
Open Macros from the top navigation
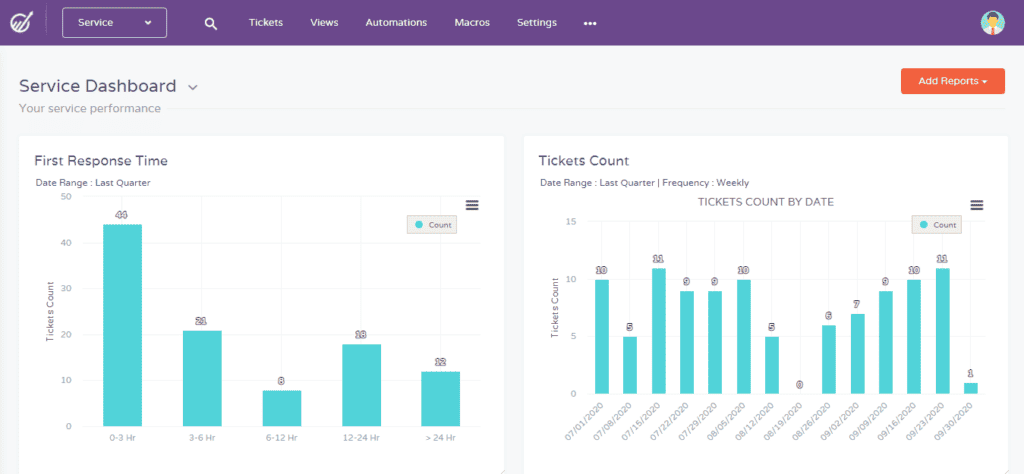coord(472,22)
